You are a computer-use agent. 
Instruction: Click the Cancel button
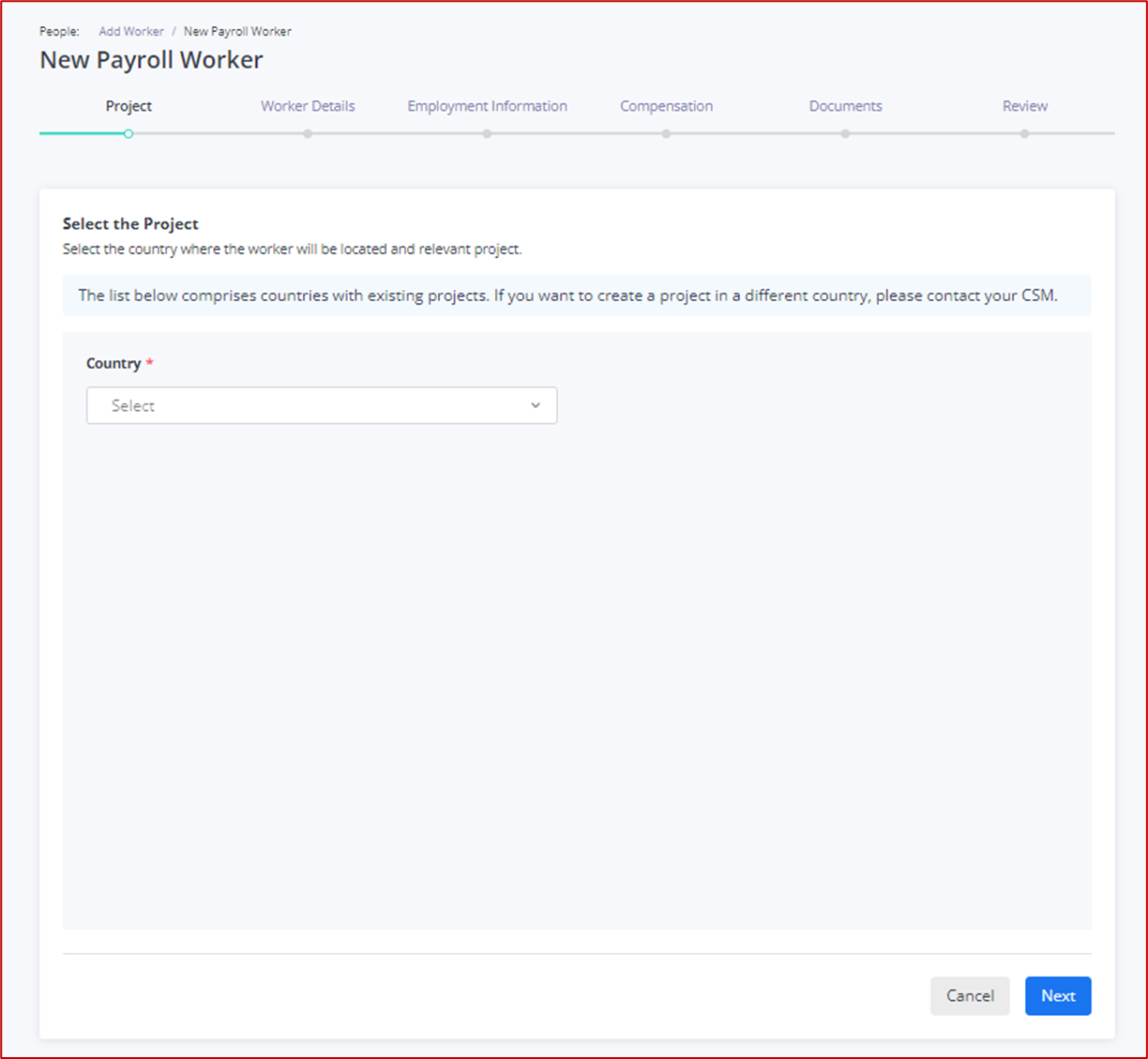coord(970,995)
